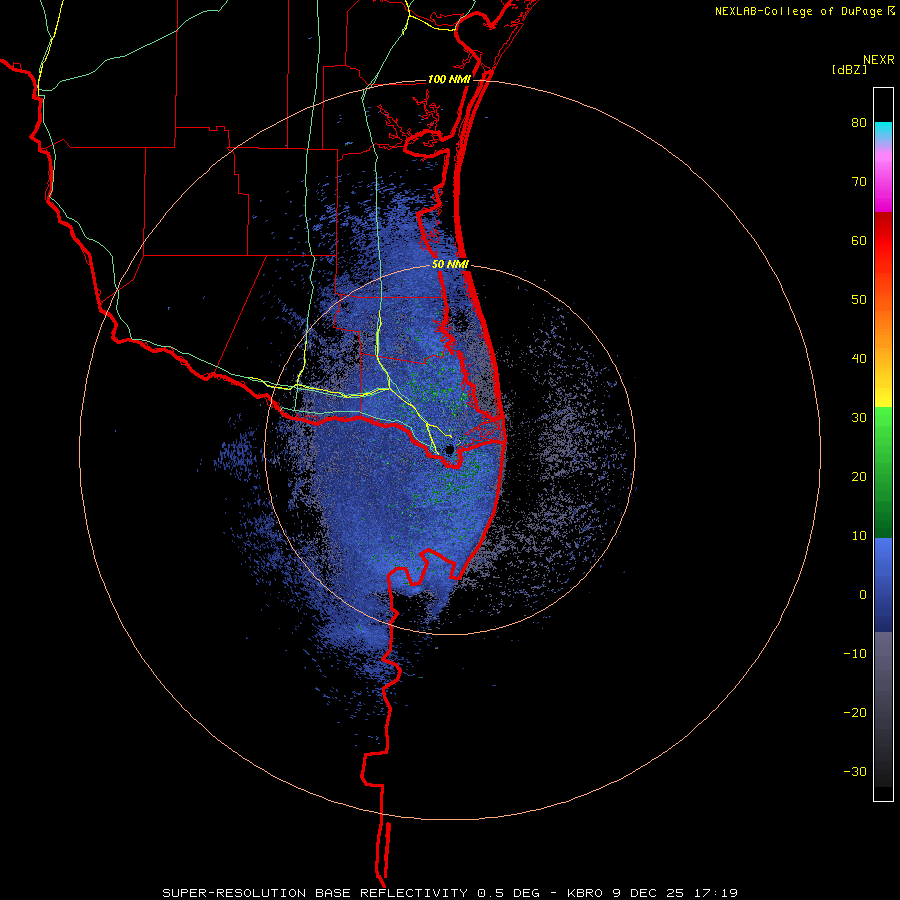Click the red band of the color bar
This screenshot has width=900, height=900.
tap(883, 241)
